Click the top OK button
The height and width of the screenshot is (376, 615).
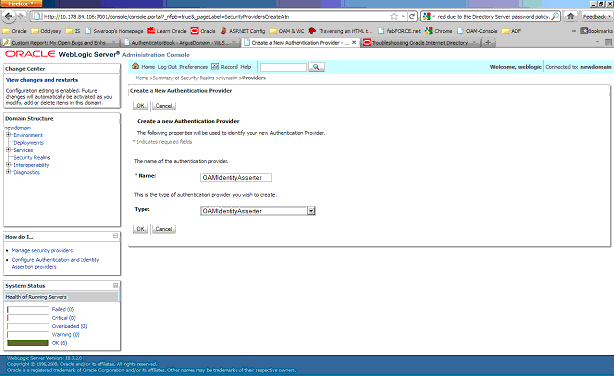[140, 105]
